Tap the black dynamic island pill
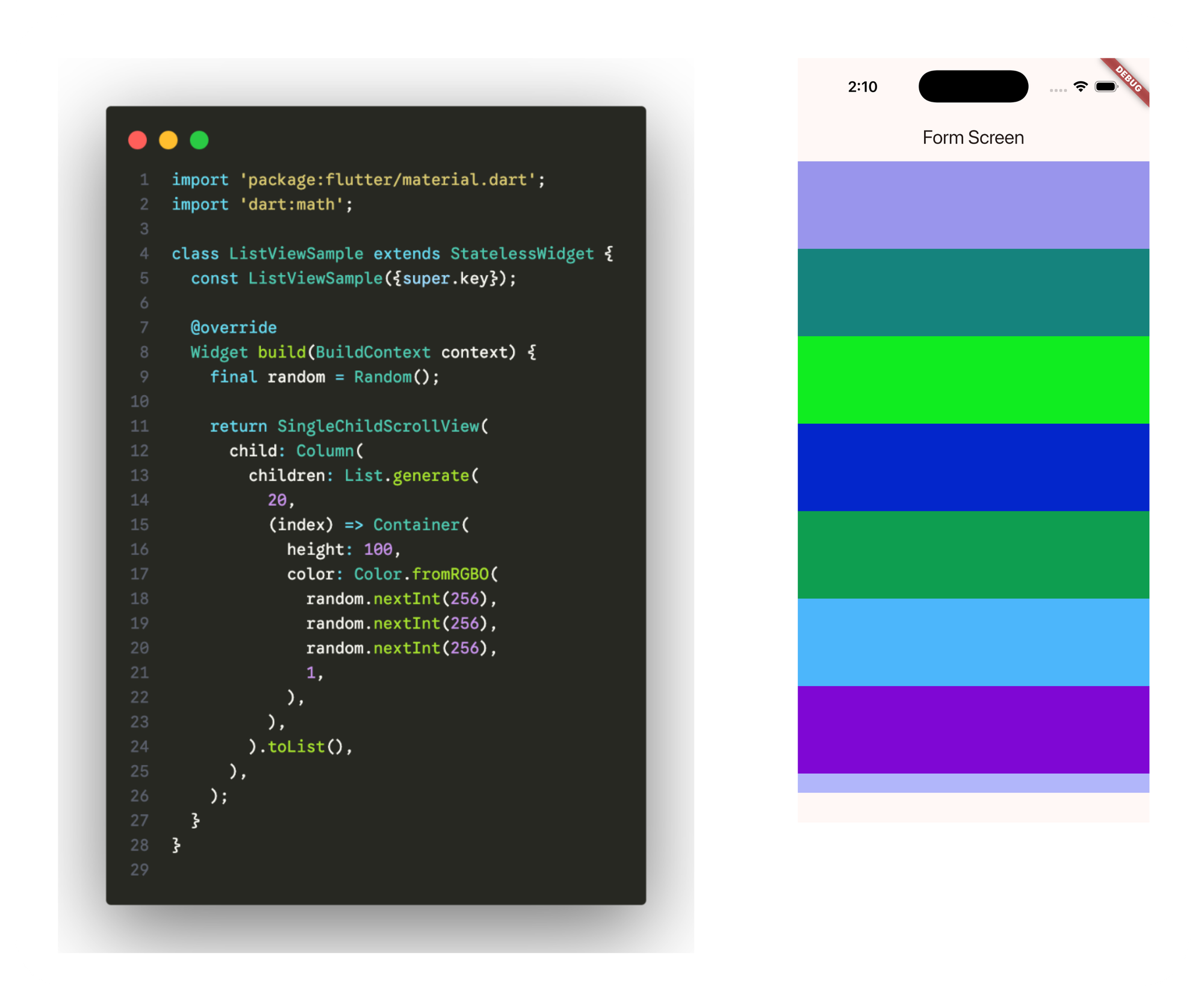The width and height of the screenshot is (1204, 1001). [973, 87]
